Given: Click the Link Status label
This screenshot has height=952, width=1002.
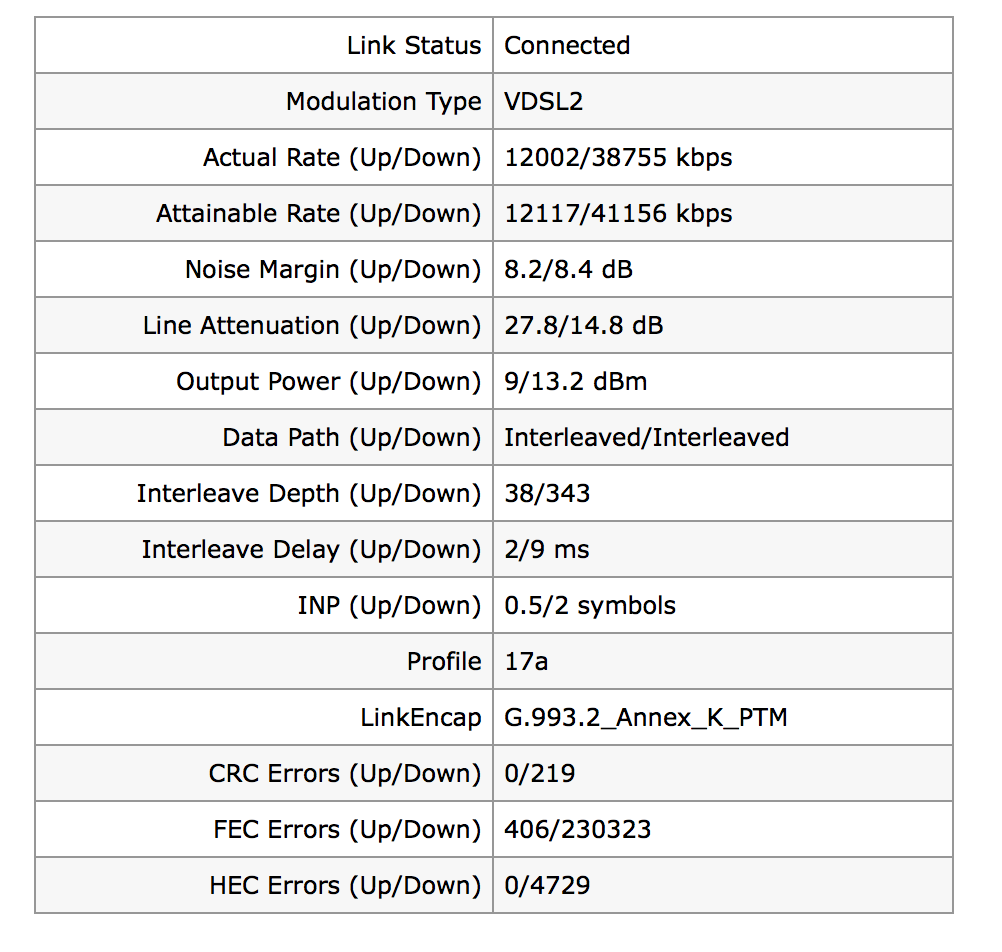Looking at the screenshot, I should pos(414,46).
